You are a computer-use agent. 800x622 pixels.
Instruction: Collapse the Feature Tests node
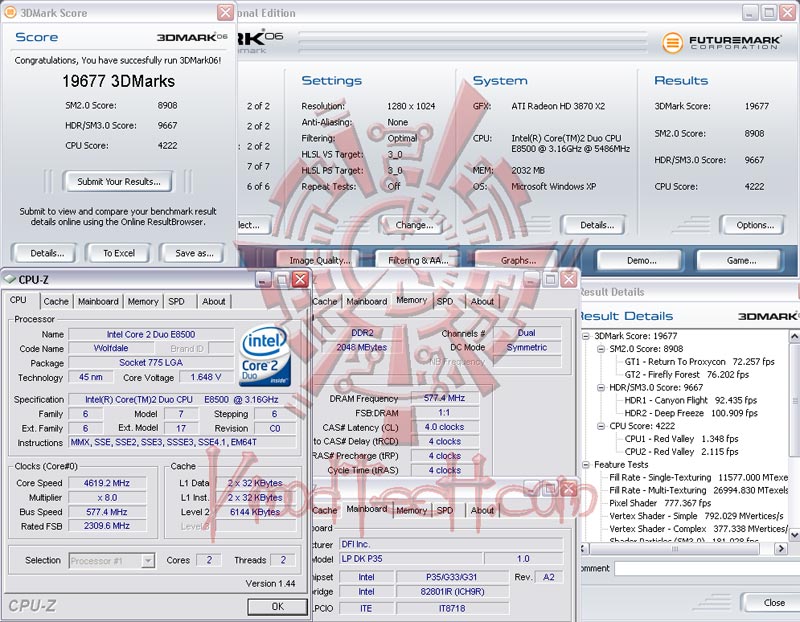point(586,464)
